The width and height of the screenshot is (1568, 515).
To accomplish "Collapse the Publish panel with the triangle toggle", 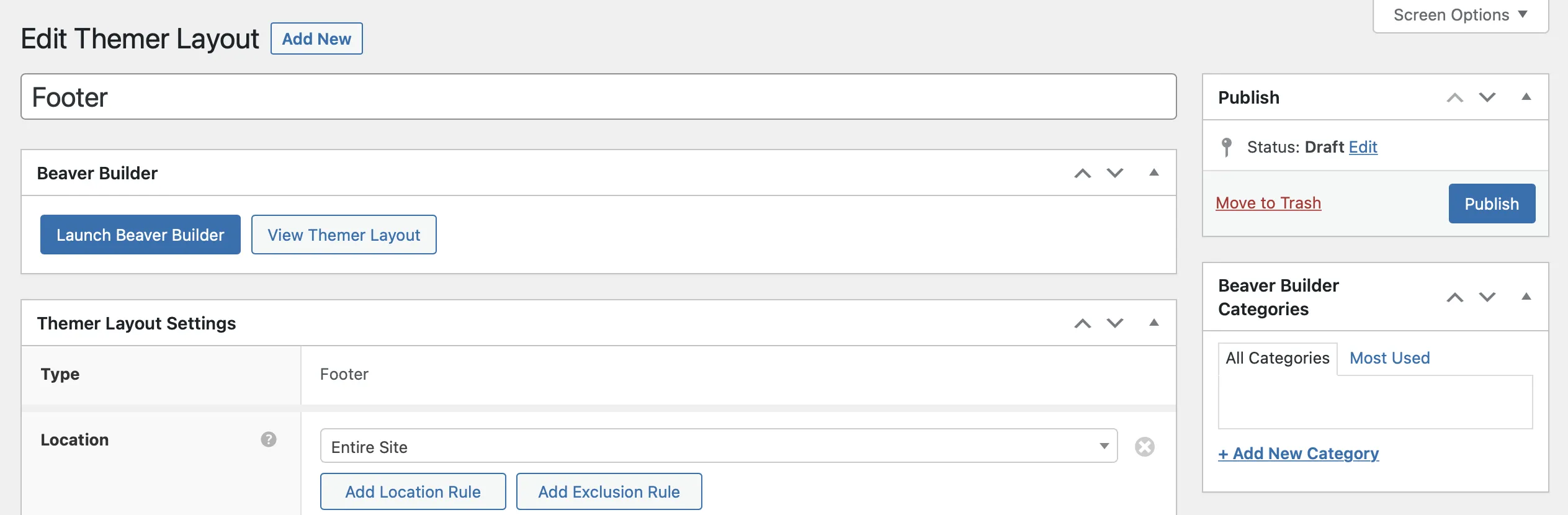I will [x=1526, y=97].
